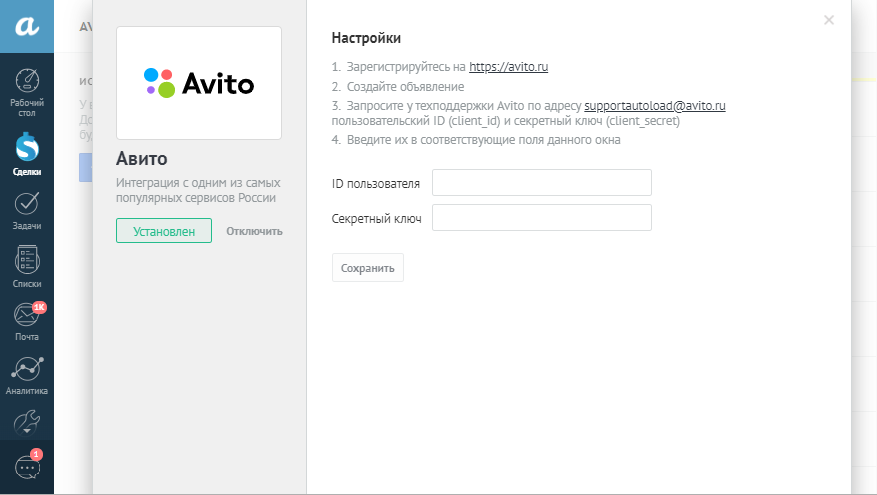Focus the ID пользователя input field
877x495 pixels.
[541, 183]
